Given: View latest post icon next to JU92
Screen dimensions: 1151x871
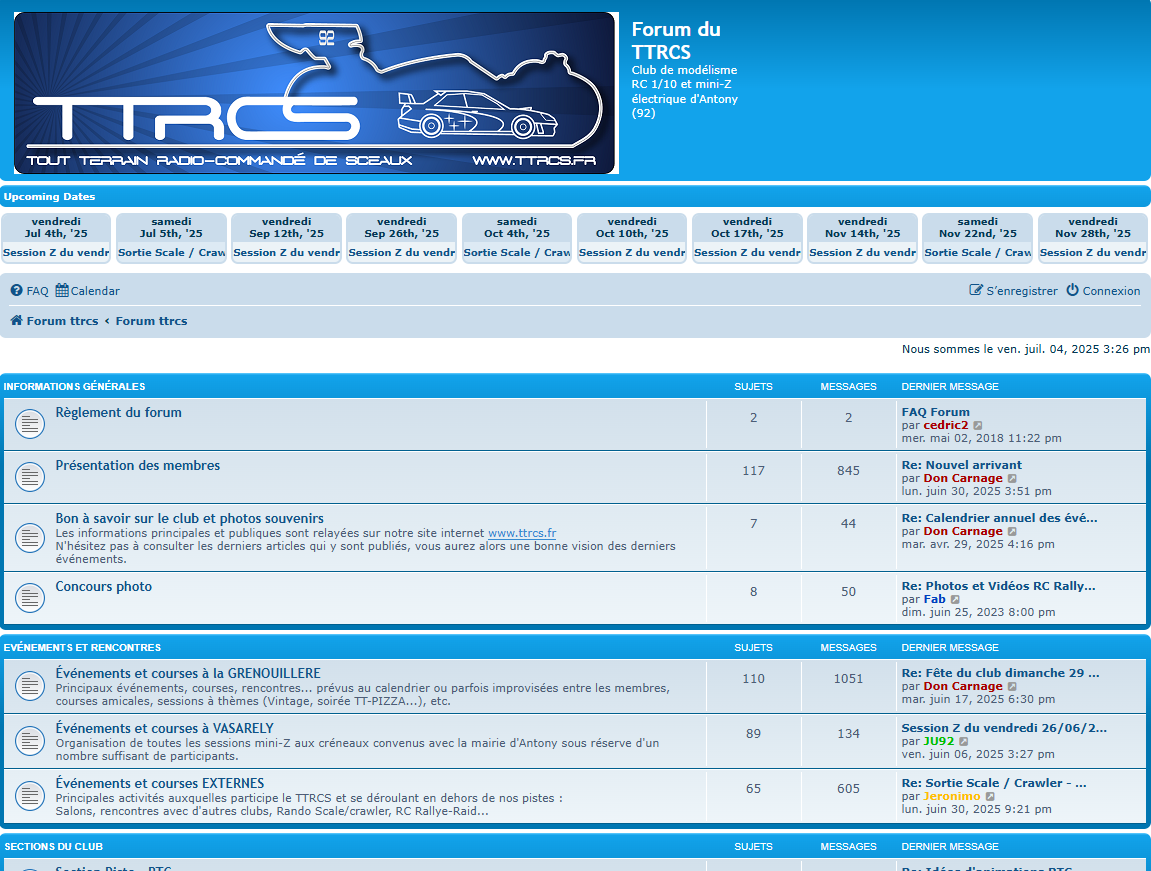Looking at the screenshot, I should (x=964, y=742).
